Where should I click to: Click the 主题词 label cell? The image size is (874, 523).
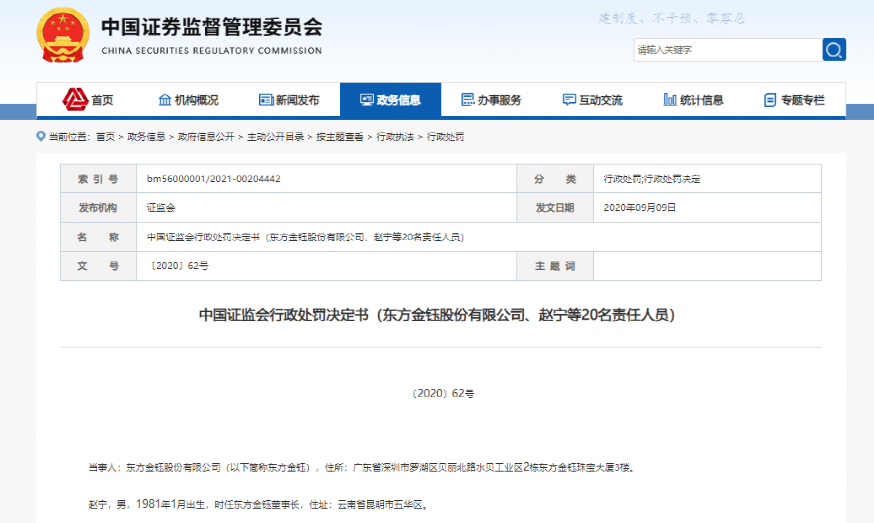coord(555,266)
